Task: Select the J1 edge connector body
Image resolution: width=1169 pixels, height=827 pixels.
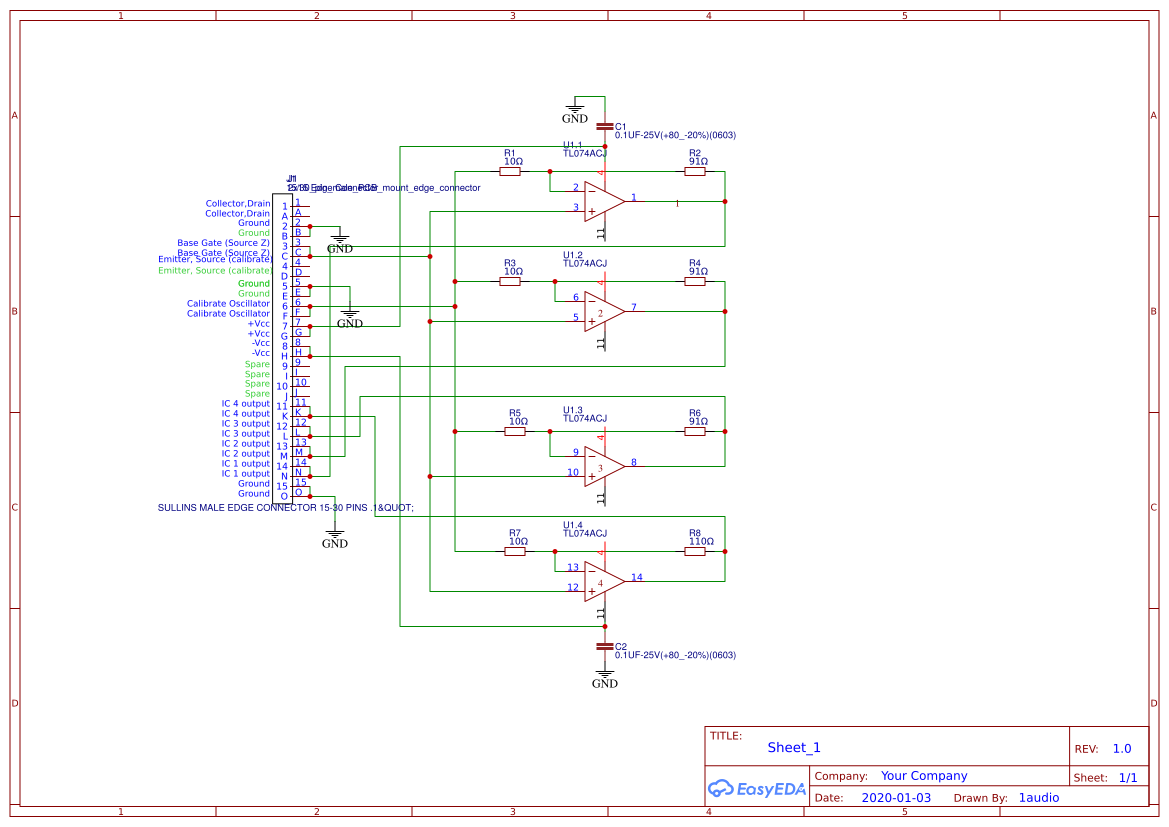Action: pyautogui.click(x=282, y=350)
